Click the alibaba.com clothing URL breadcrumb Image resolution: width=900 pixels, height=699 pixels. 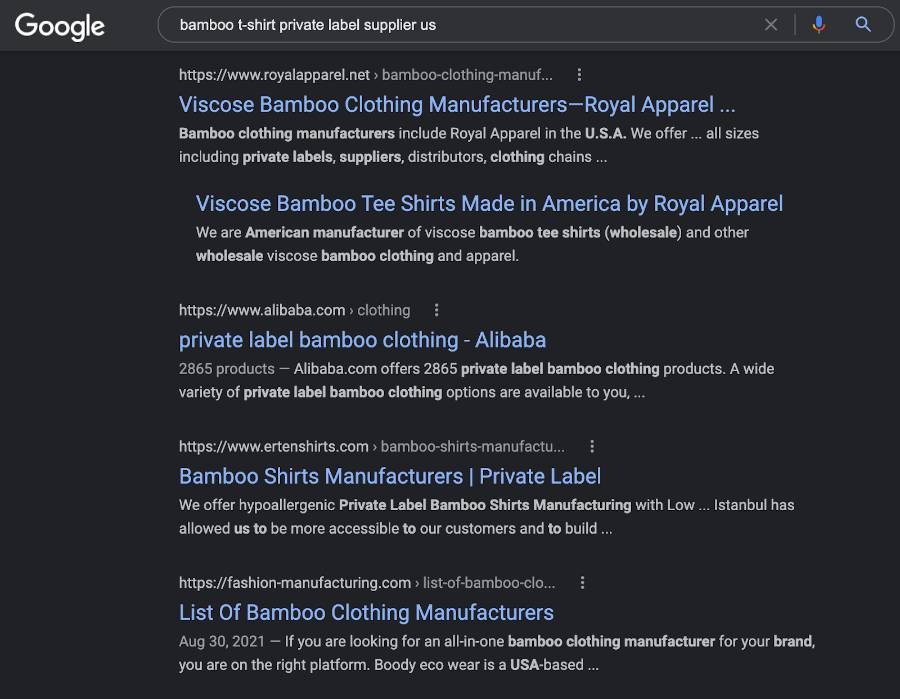coord(294,310)
